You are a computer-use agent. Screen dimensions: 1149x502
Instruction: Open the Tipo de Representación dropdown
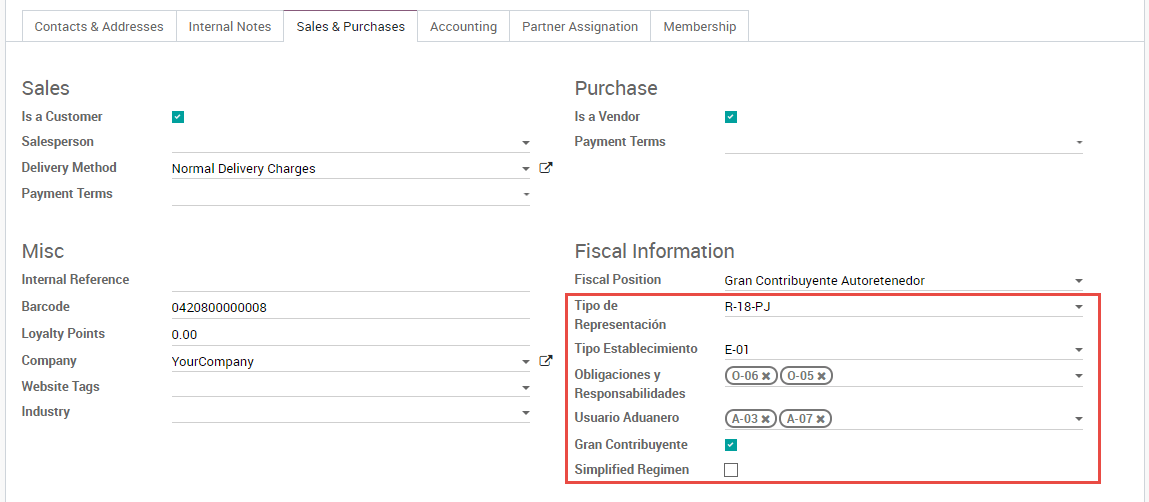pyautogui.click(x=1078, y=307)
